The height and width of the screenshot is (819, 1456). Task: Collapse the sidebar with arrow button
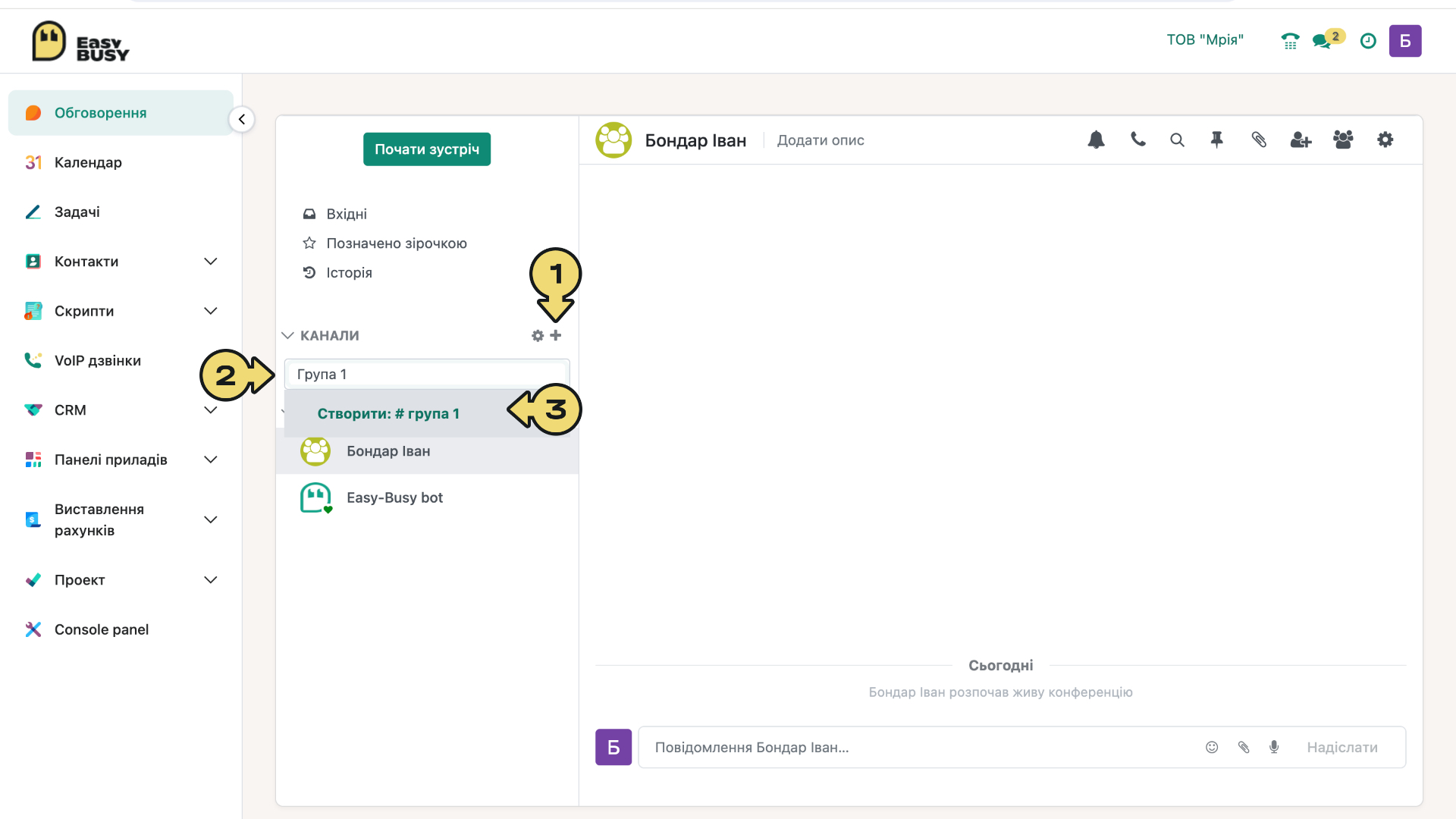point(241,119)
